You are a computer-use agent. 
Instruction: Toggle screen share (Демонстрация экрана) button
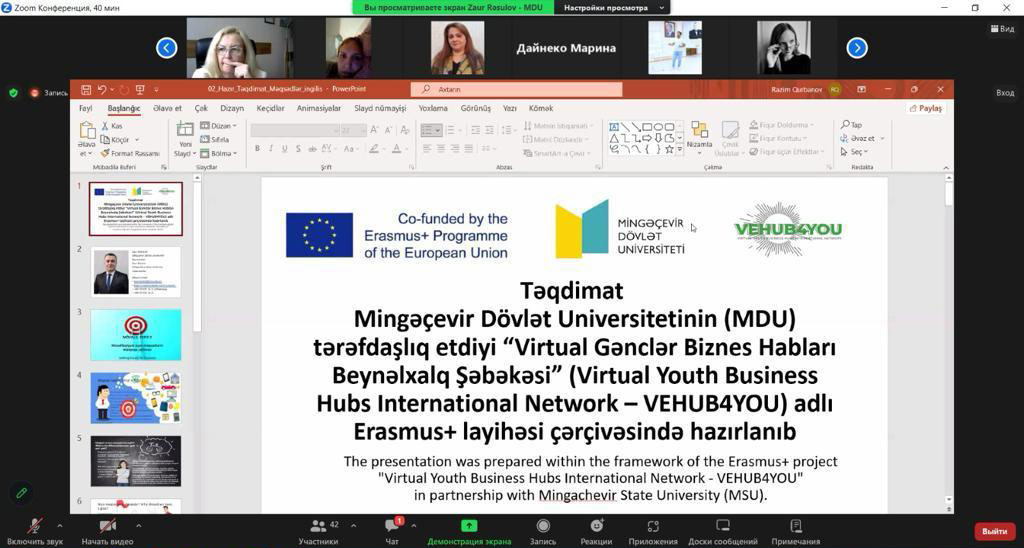click(x=469, y=531)
